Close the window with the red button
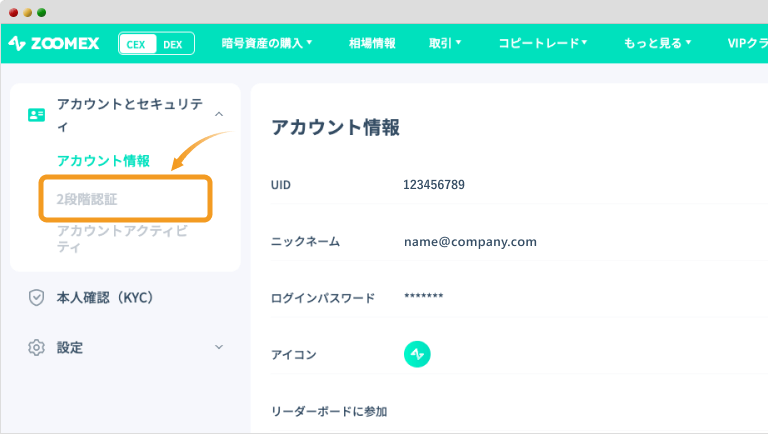 (14, 12)
